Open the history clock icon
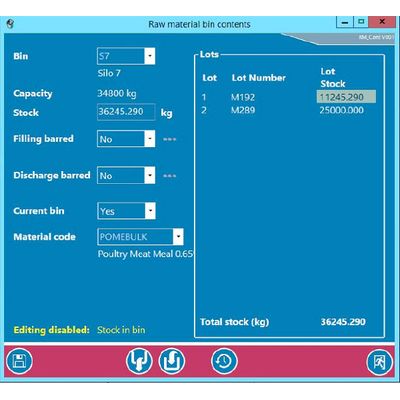The height and width of the screenshot is (400, 400). (x=224, y=361)
